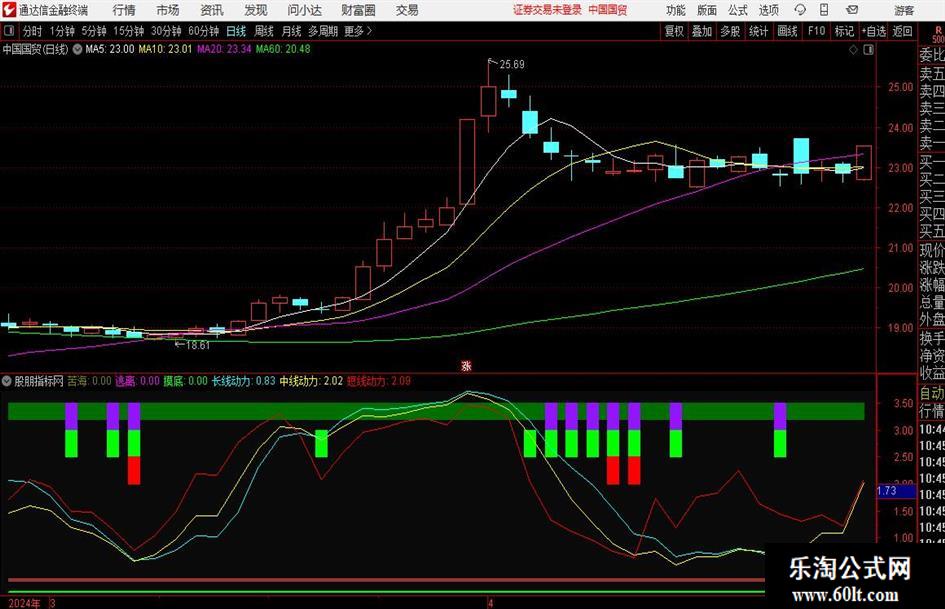
Task: Click the 画线 drawing toolbar button
Action: click(788, 31)
